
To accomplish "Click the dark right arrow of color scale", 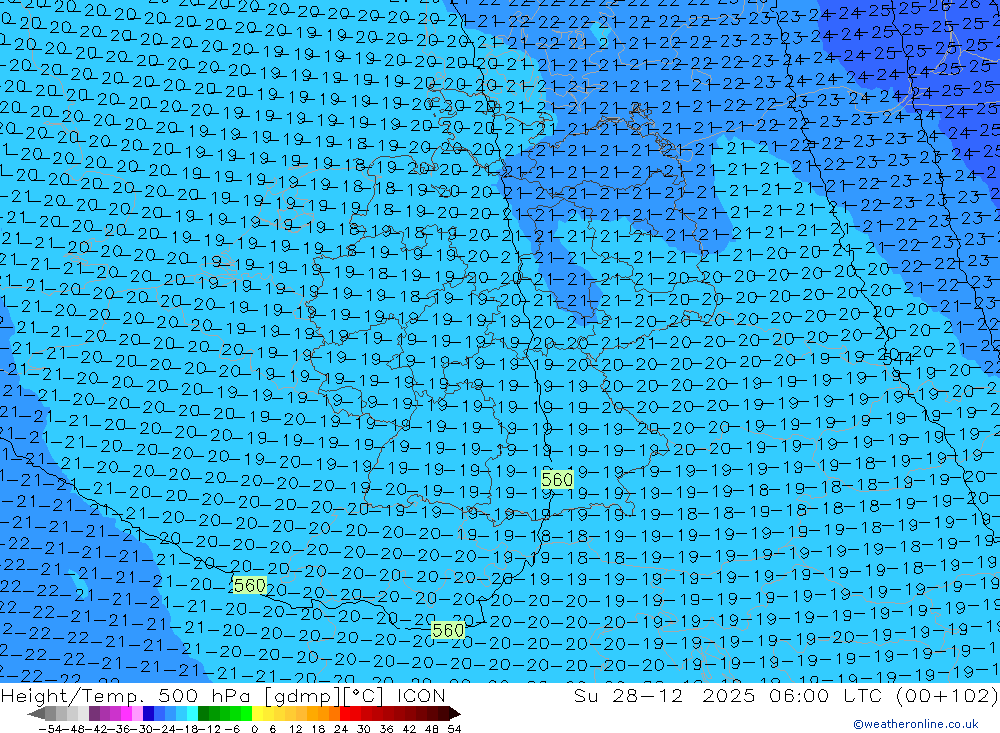I will [x=455, y=713].
